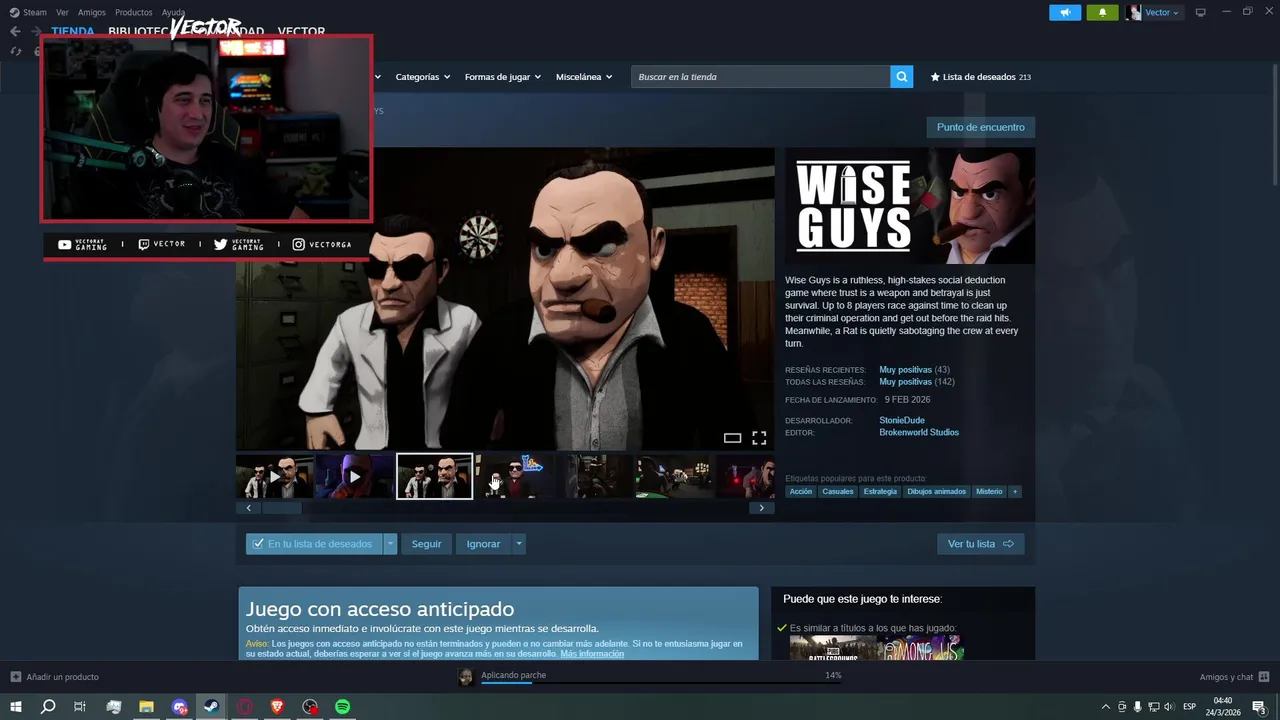This screenshot has width=1280, height=720.
Task: Click the Wise Guys header logo image
Action: (910, 206)
